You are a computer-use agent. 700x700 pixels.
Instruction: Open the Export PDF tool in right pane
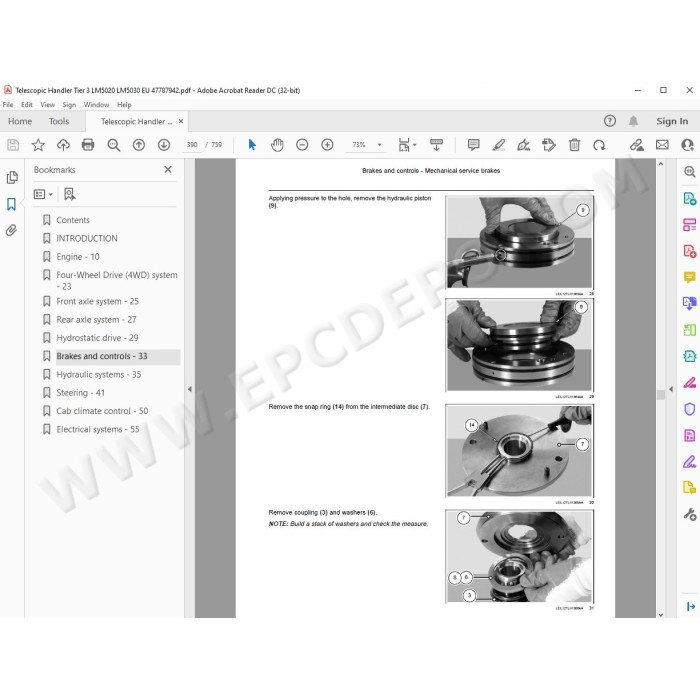pos(690,198)
